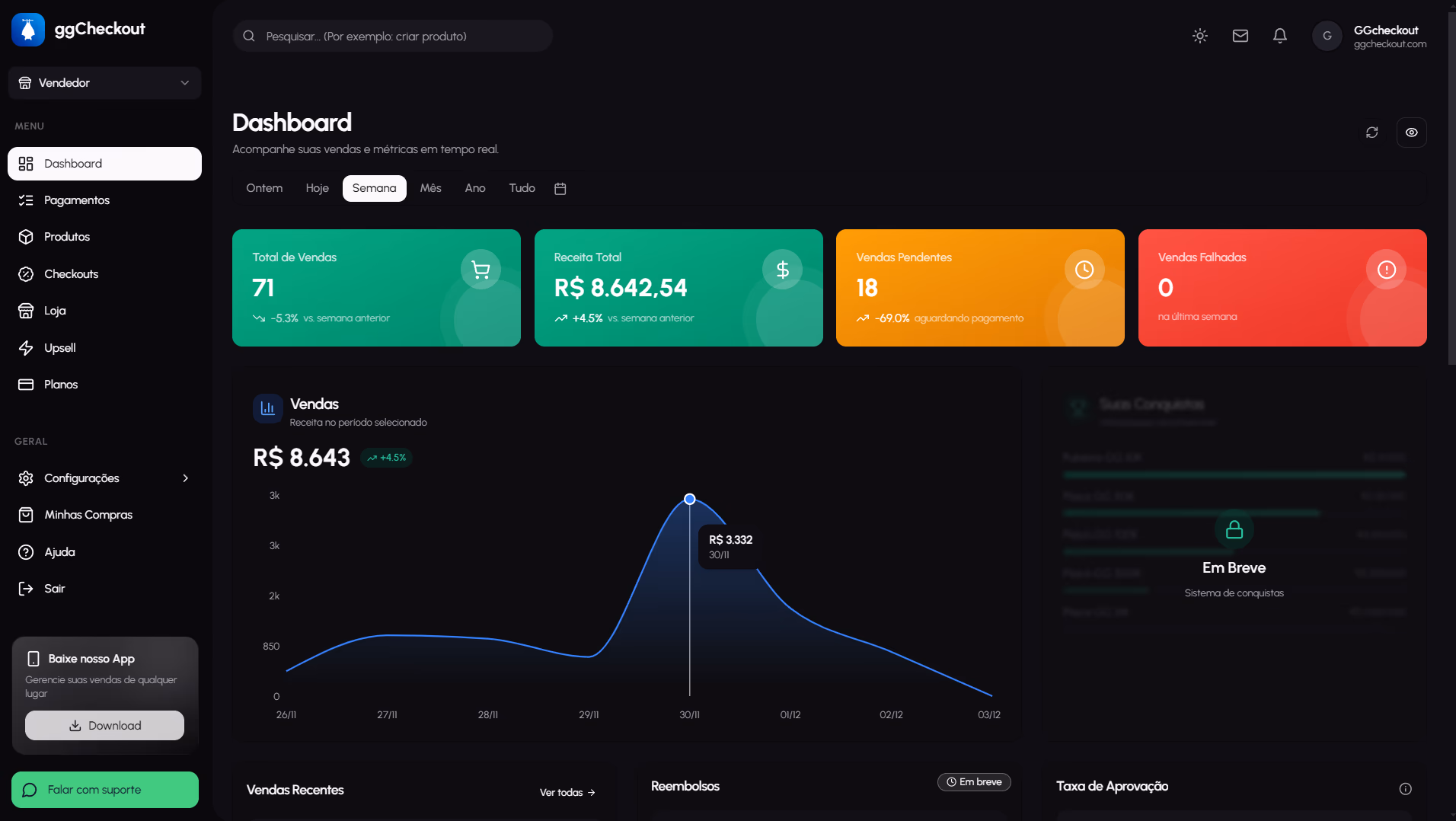Click the Planos card icon
This screenshot has height=821, width=1456.
coord(26,385)
